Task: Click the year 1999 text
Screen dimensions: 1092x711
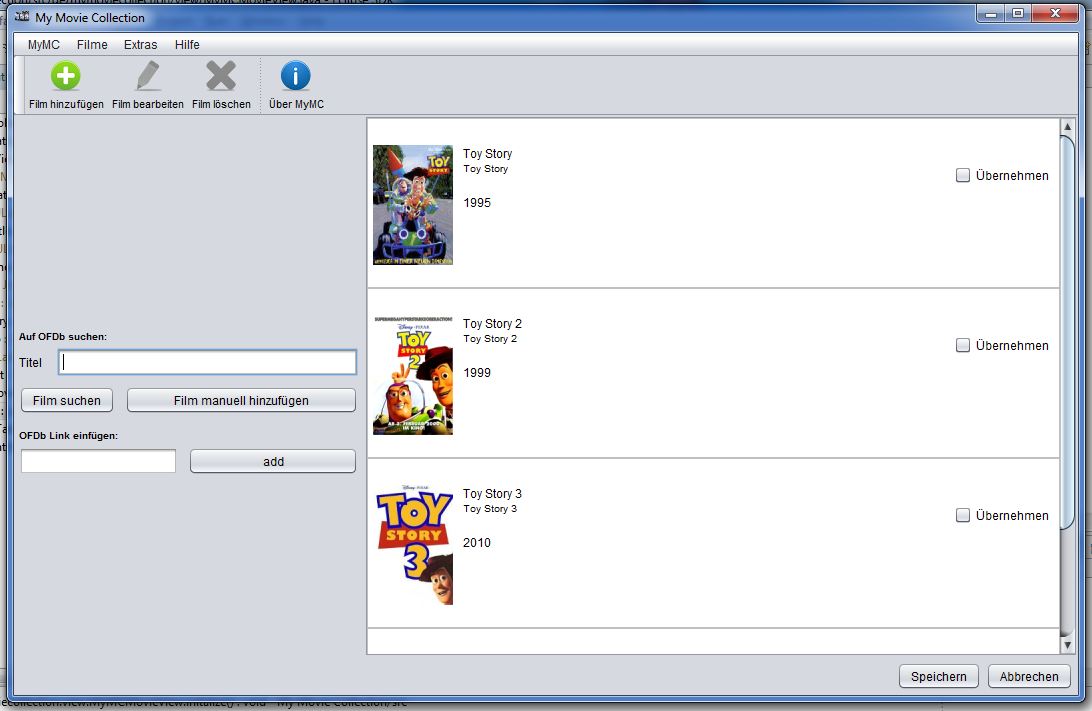Action: [477, 373]
